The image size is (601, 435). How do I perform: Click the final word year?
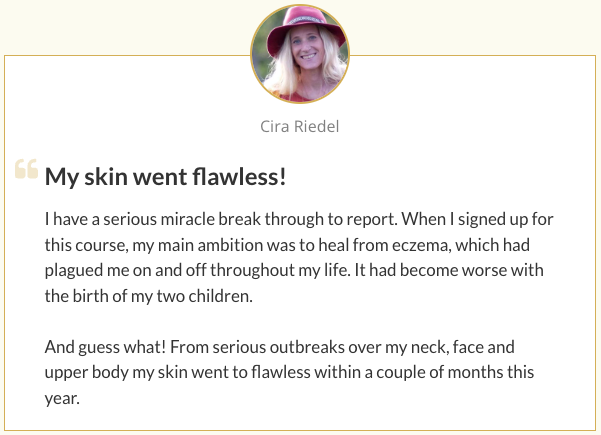coord(63,400)
